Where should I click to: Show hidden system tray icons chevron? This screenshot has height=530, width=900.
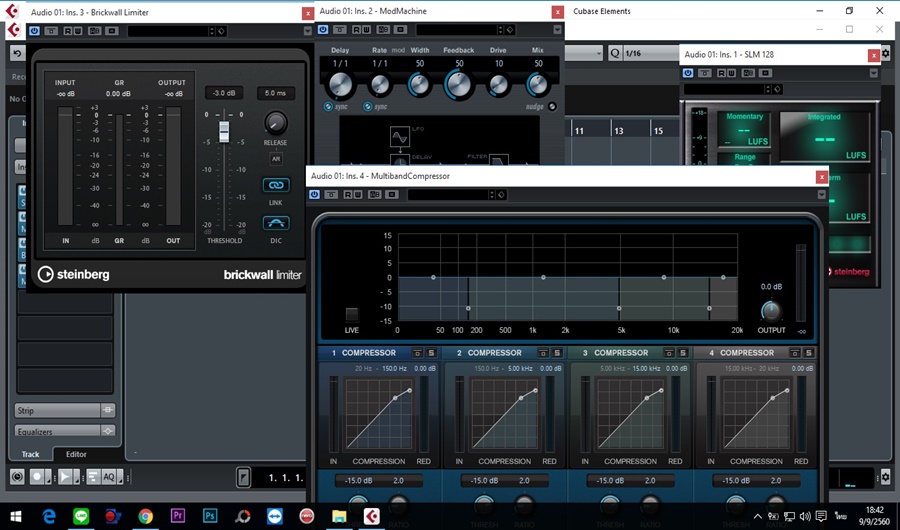[758, 516]
